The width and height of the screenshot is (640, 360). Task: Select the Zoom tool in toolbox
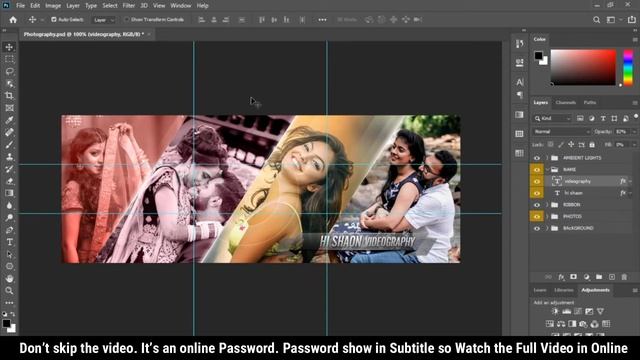9,291
